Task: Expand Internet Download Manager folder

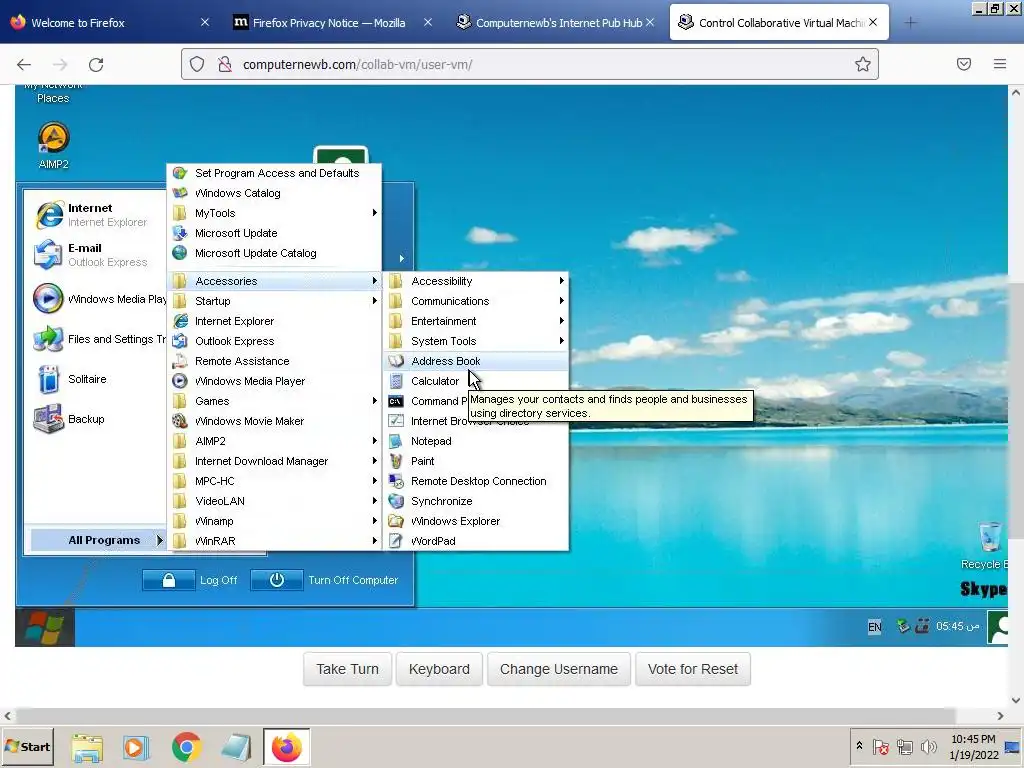Action: point(275,461)
